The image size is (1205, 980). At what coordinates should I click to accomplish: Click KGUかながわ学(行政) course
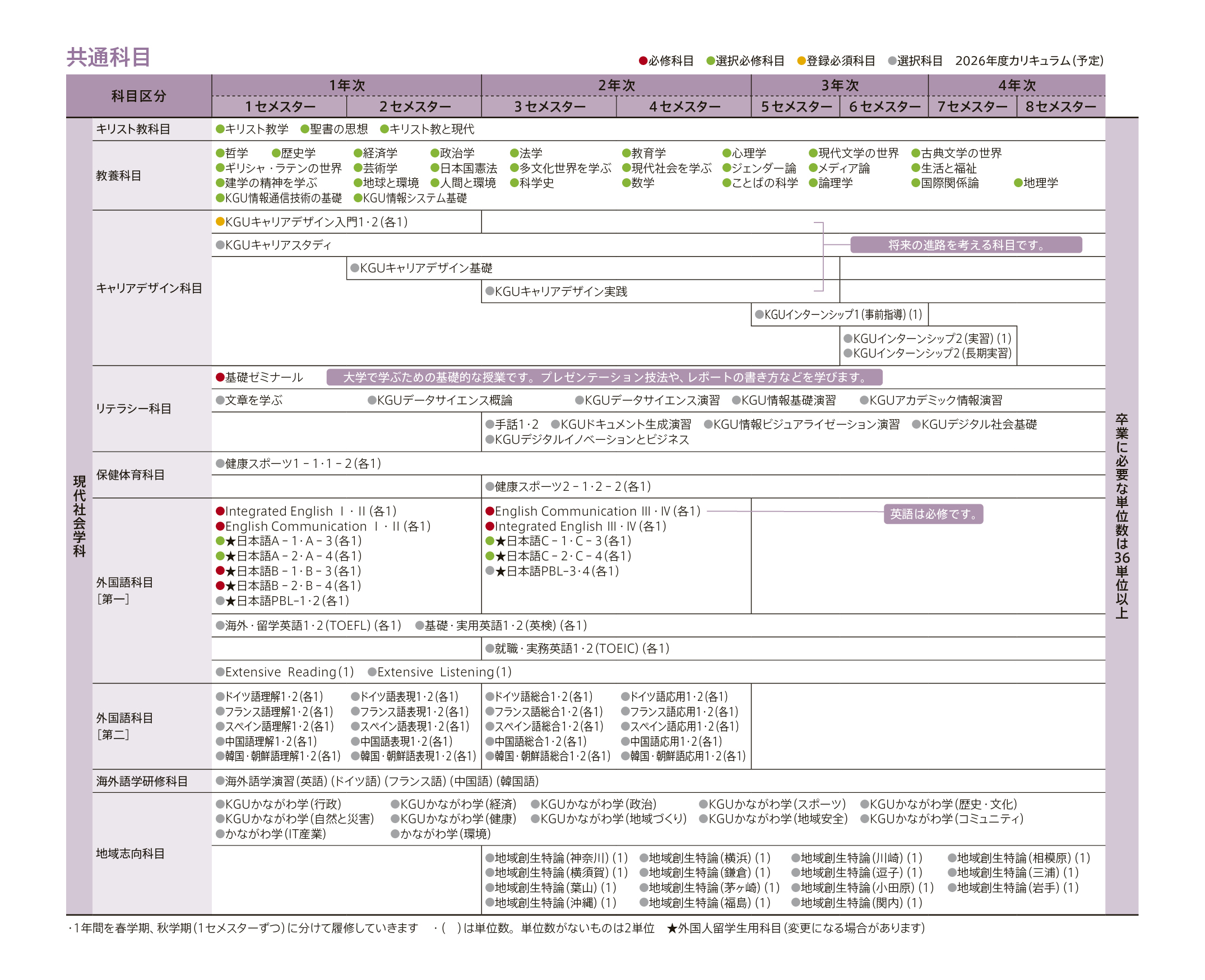[279, 804]
